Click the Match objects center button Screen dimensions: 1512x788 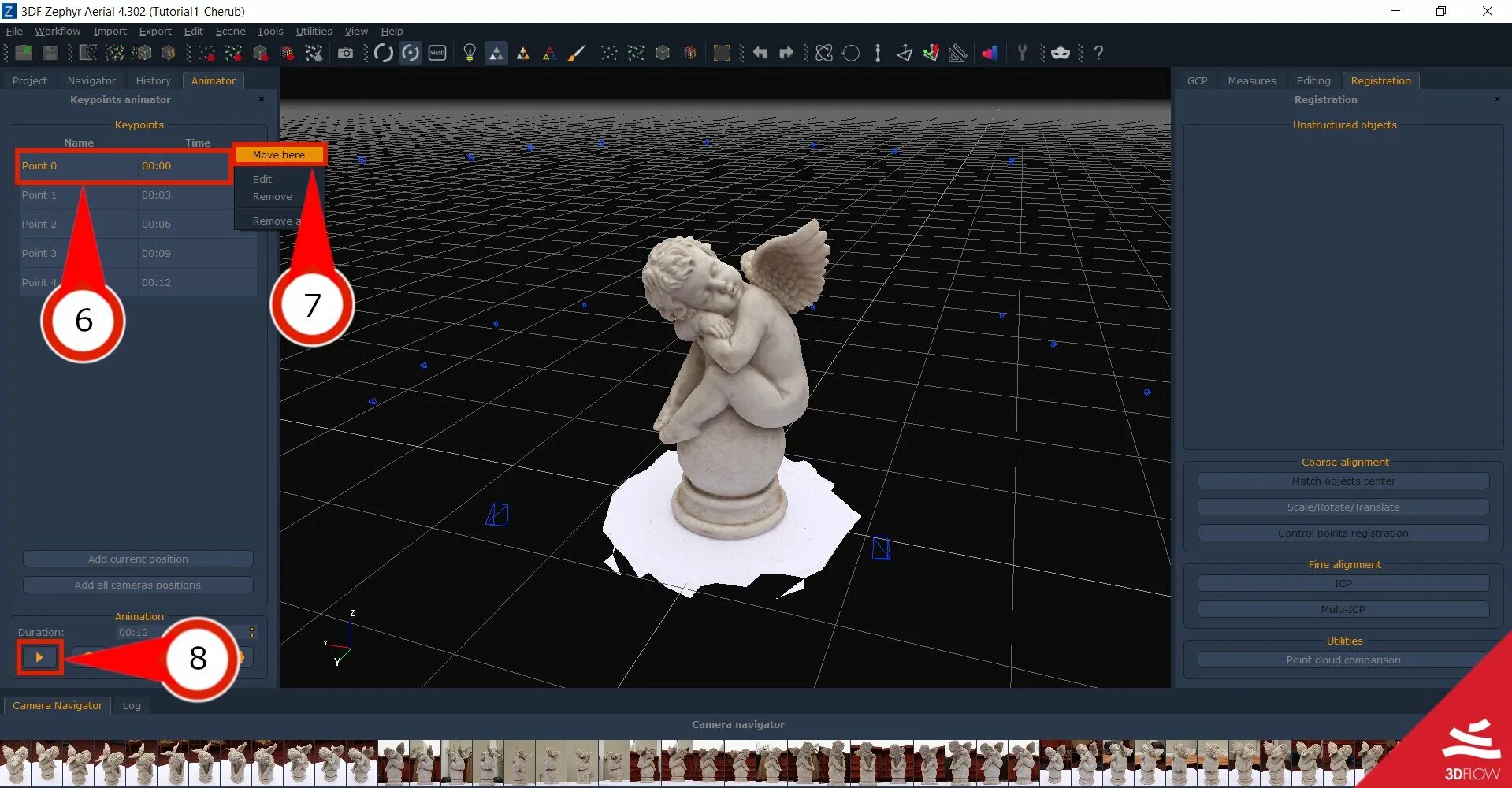[x=1343, y=481]
